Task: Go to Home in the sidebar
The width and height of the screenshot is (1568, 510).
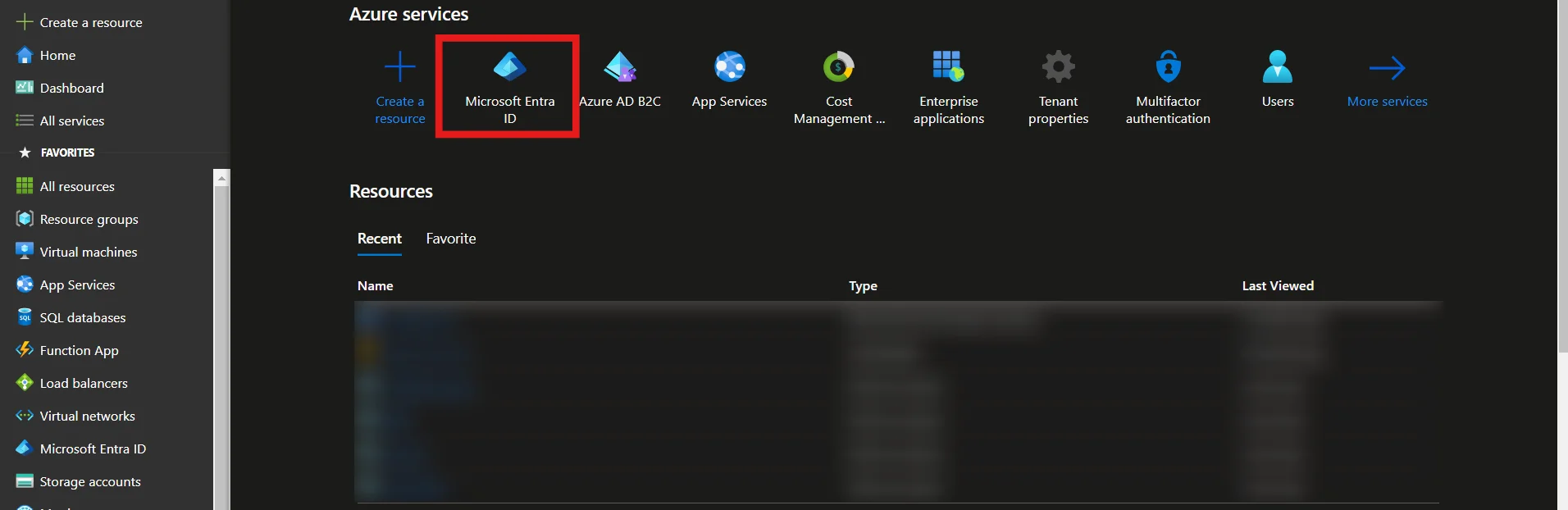Action: point(57,55)
